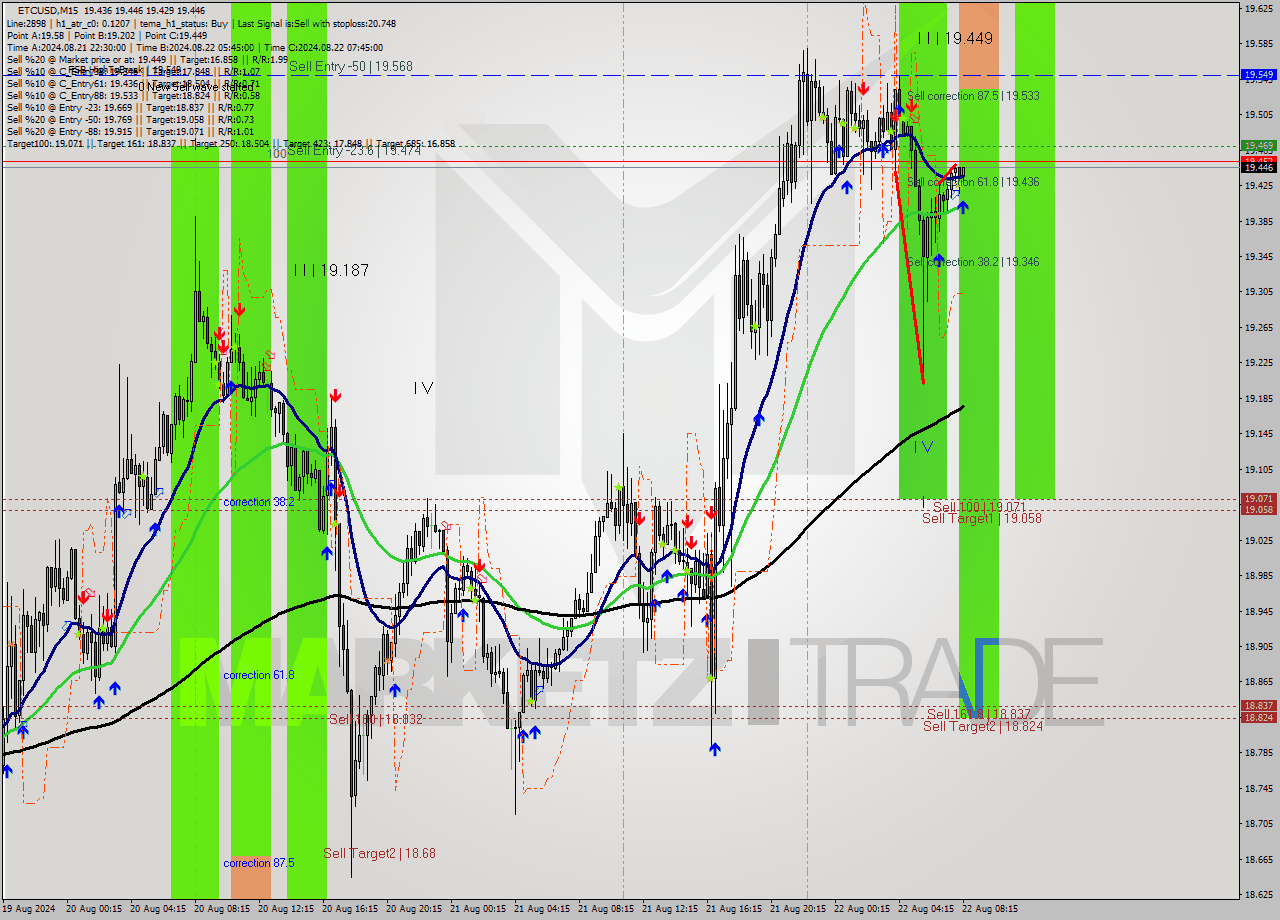Click the 'Sell Target1 | 19.058' label
This screenshot has width=1280, height=920.
click(982, 518)
